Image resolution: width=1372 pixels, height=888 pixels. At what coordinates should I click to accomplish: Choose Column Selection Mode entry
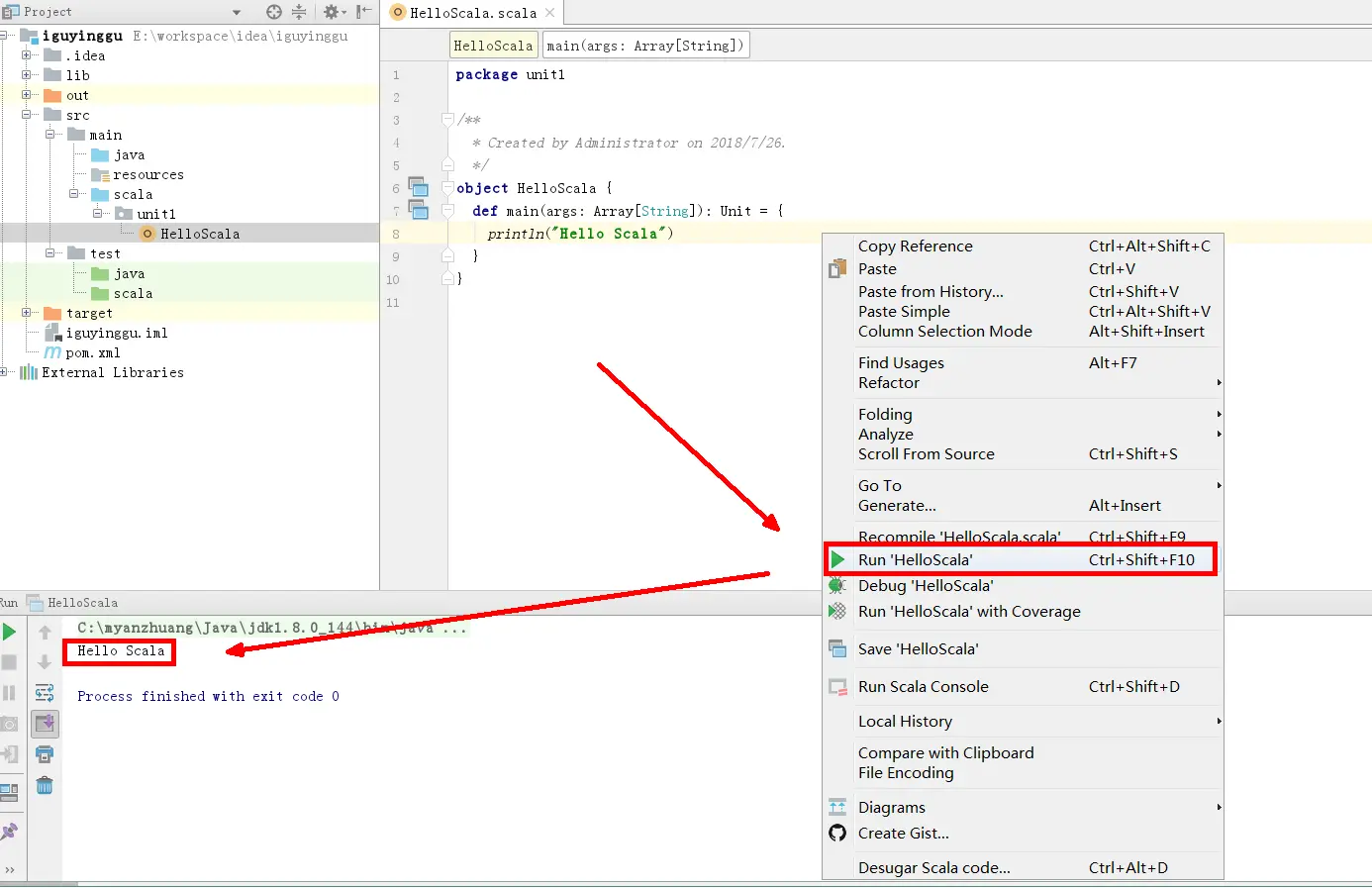pos(1023,331)
